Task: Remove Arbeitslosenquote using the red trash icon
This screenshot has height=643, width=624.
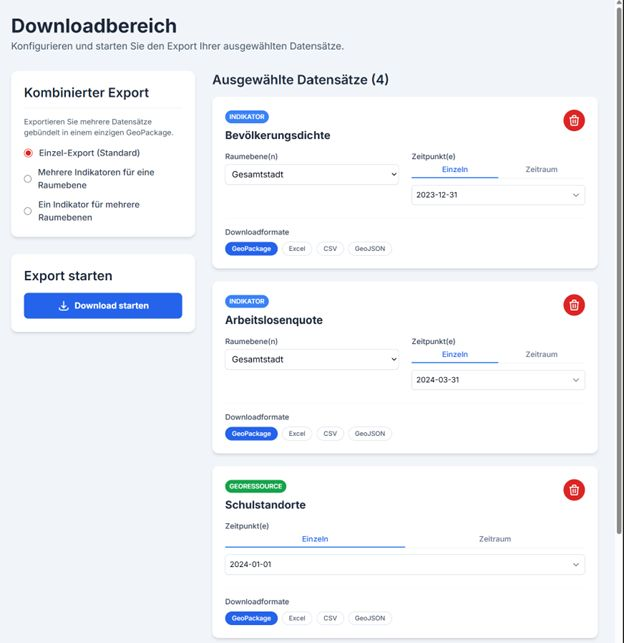Action: [574, 305]
